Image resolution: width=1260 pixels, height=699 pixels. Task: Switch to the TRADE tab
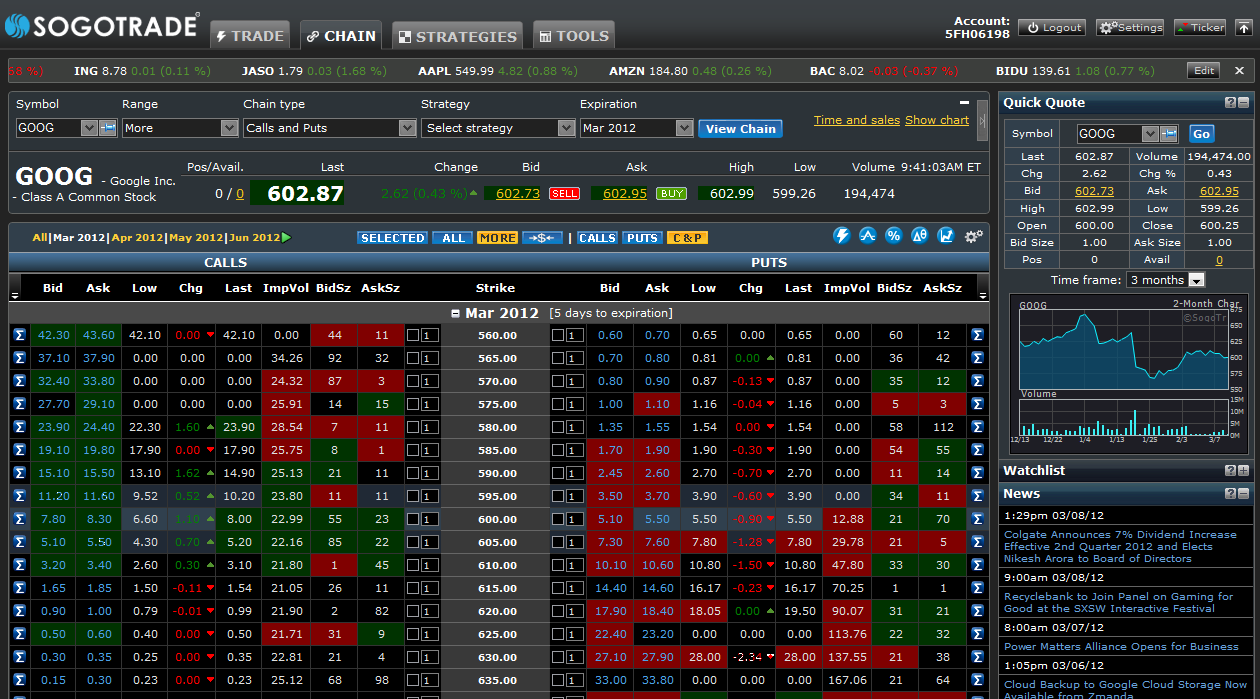249,36
